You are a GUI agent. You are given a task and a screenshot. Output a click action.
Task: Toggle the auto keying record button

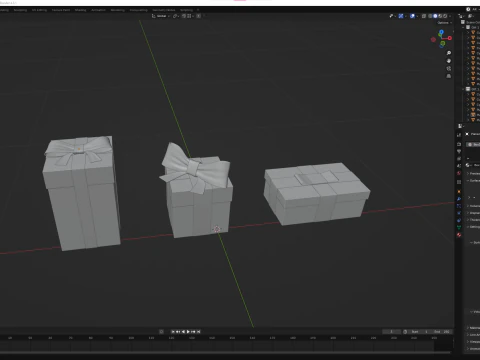pyautogui.click(x=161, y=332)
